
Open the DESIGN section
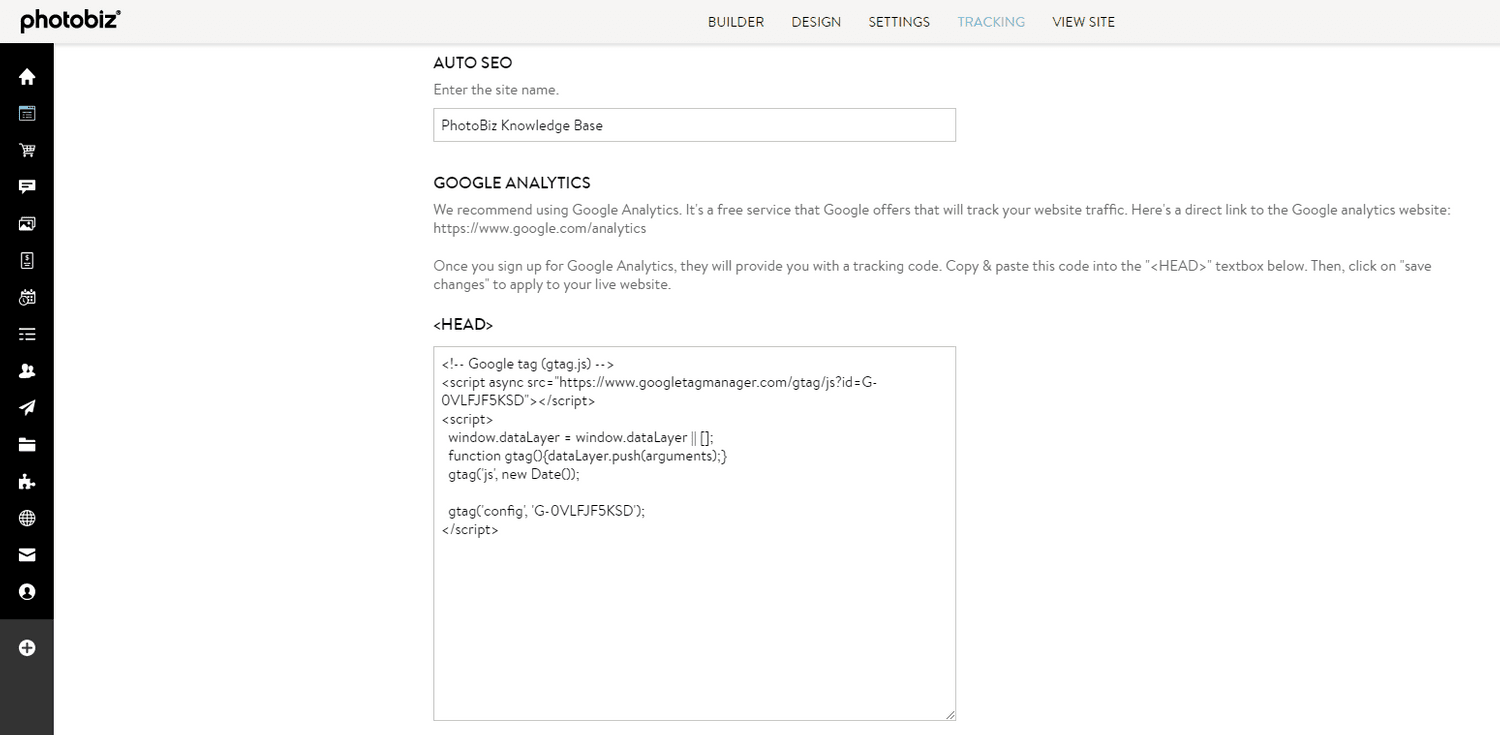pos(816,21)
